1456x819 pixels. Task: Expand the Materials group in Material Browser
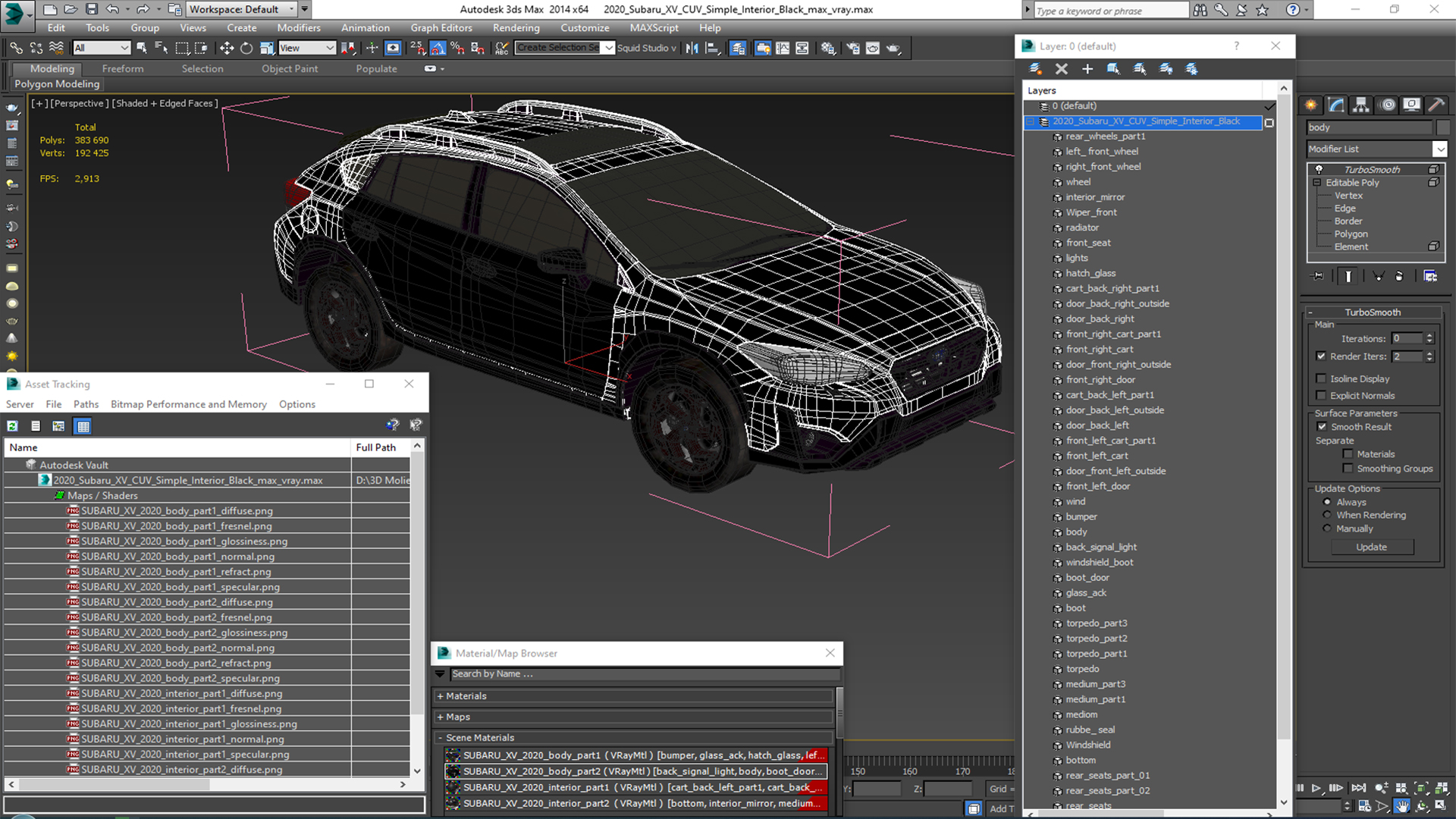click(x=440, y=696)
